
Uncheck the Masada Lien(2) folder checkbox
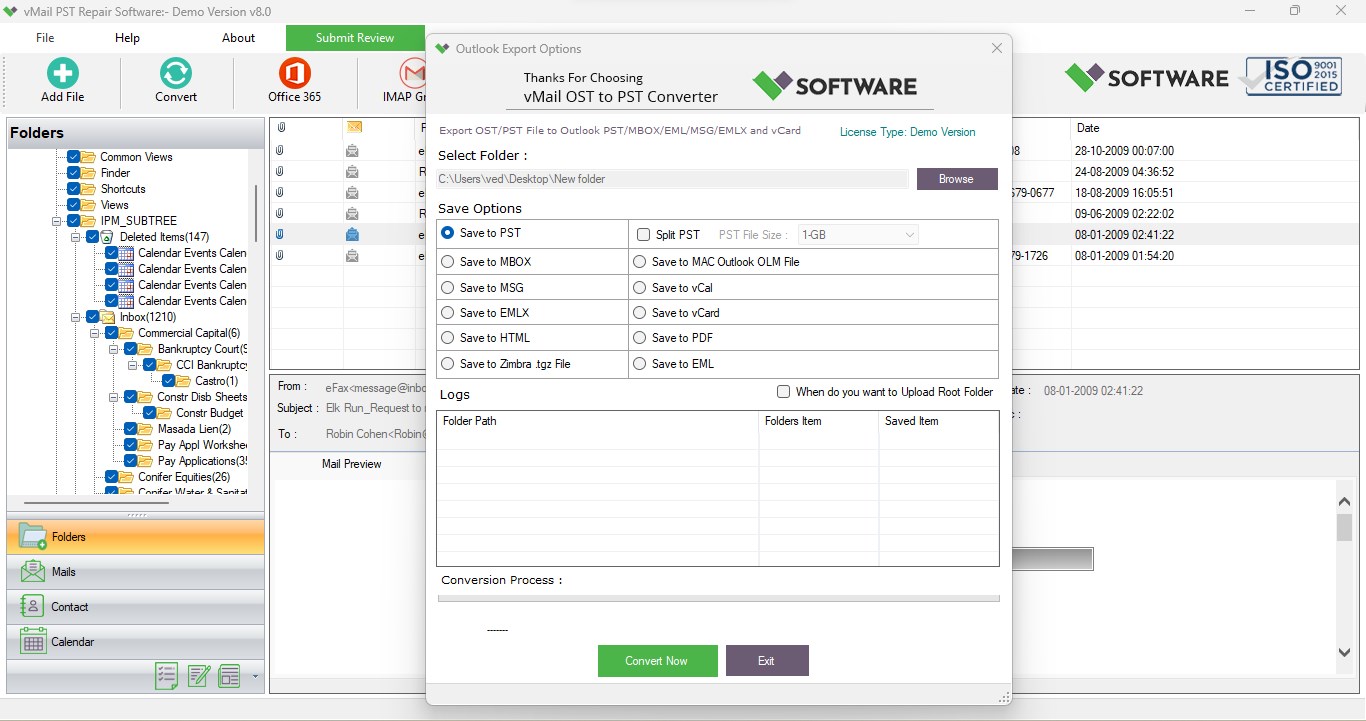point(131,429)
